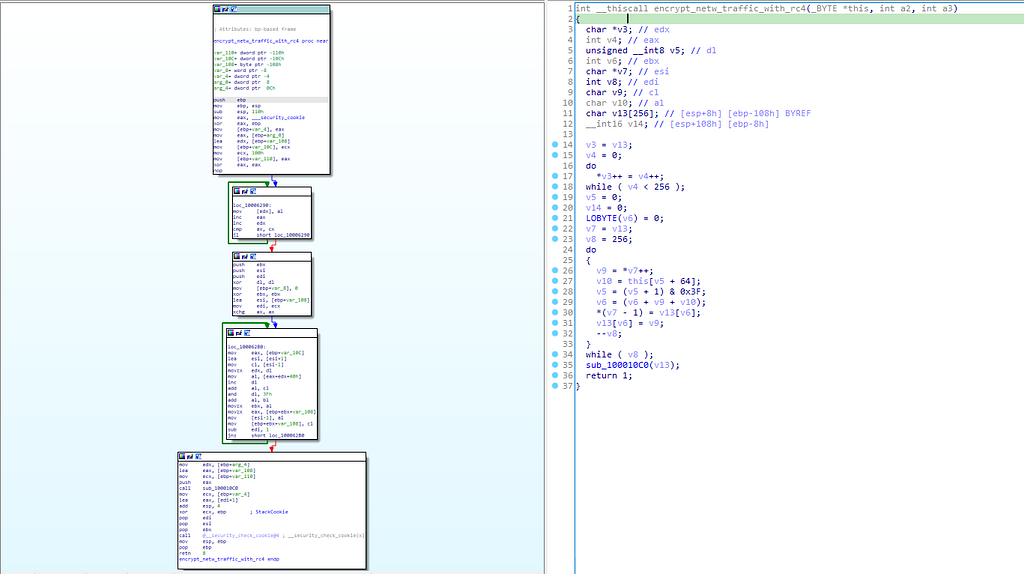Toggle breakpoint dot on pseudocode line 26
This screenshot has width=1024, height=574.
[x=555, y=270]
